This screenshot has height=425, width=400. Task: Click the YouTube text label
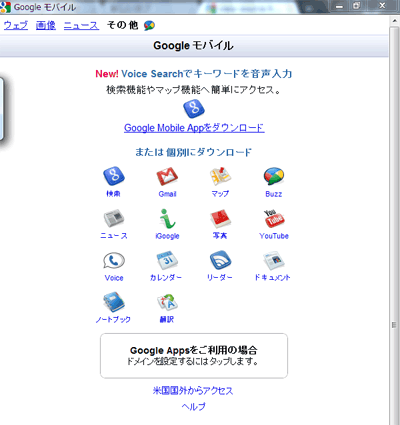coord(274,236)
